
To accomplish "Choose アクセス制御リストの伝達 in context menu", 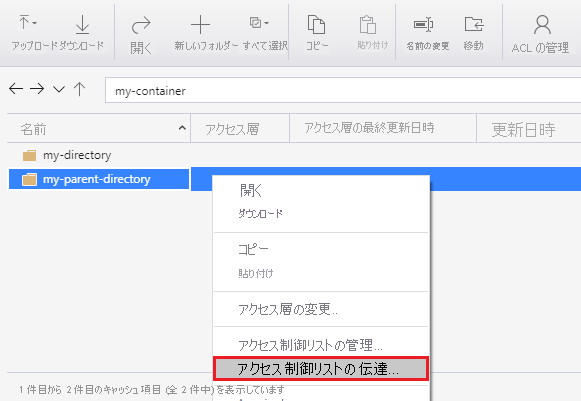I will click(x=321, y=369).
